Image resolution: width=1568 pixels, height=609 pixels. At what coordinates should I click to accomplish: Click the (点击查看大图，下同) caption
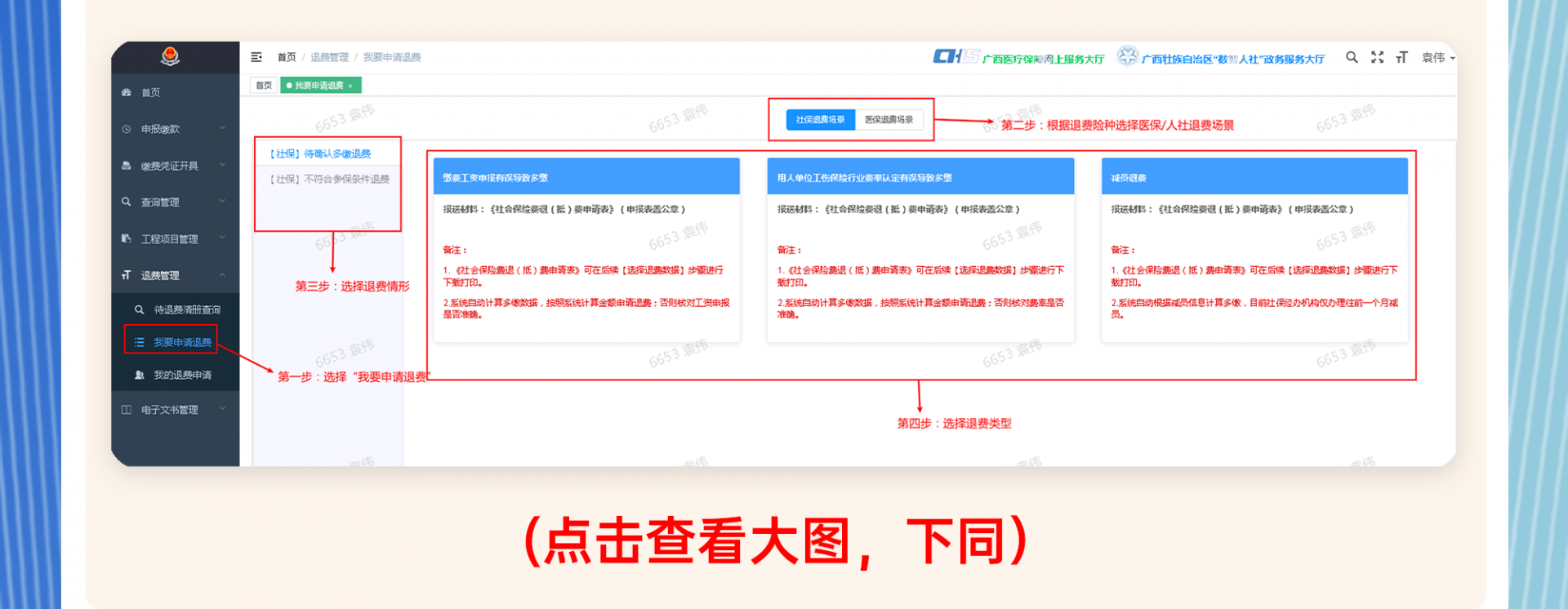[775, 541]
